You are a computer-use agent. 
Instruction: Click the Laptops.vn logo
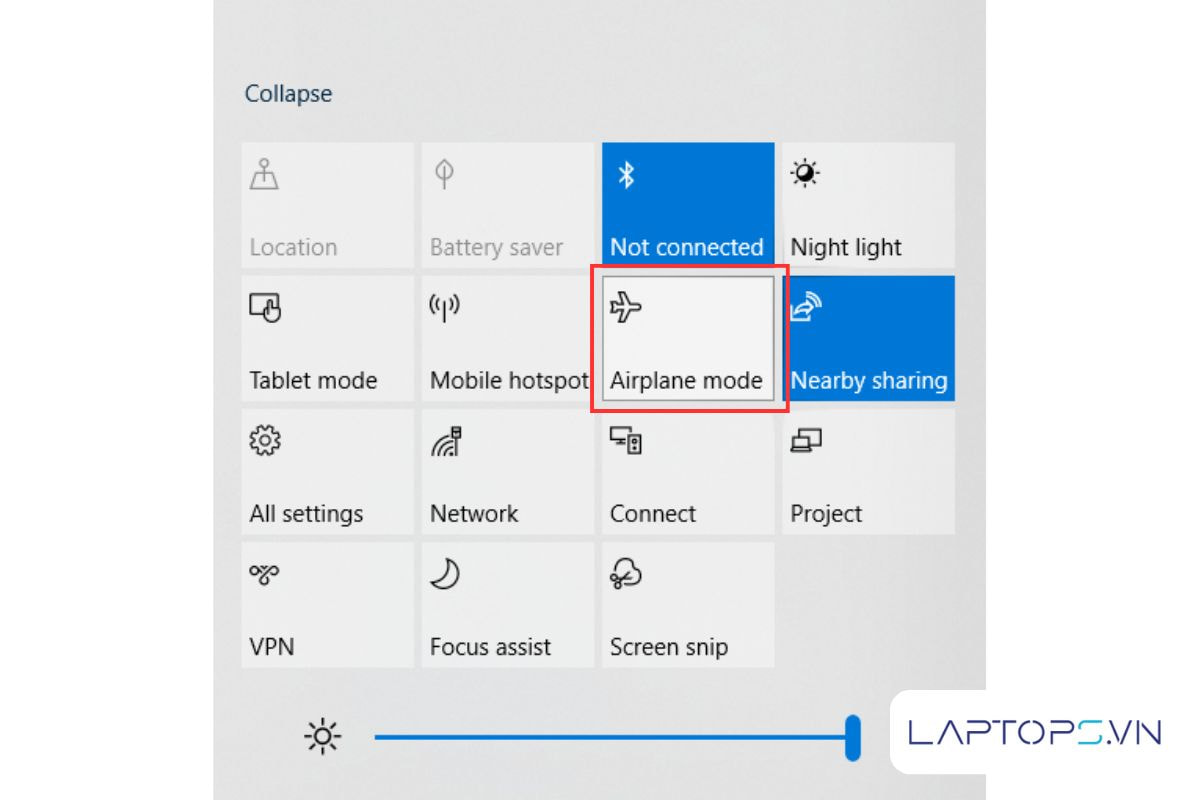(x=1034, y=733)
